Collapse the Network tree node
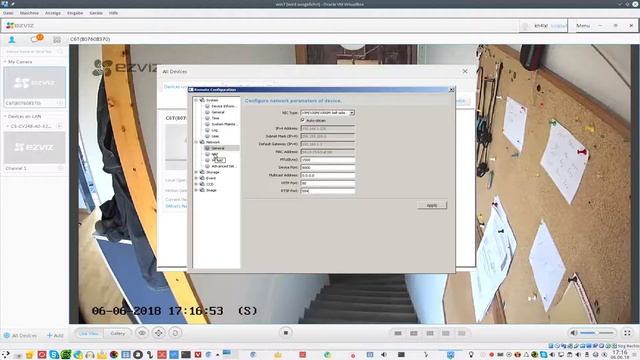This screenshot has width=640, height=360. [196, 142]
